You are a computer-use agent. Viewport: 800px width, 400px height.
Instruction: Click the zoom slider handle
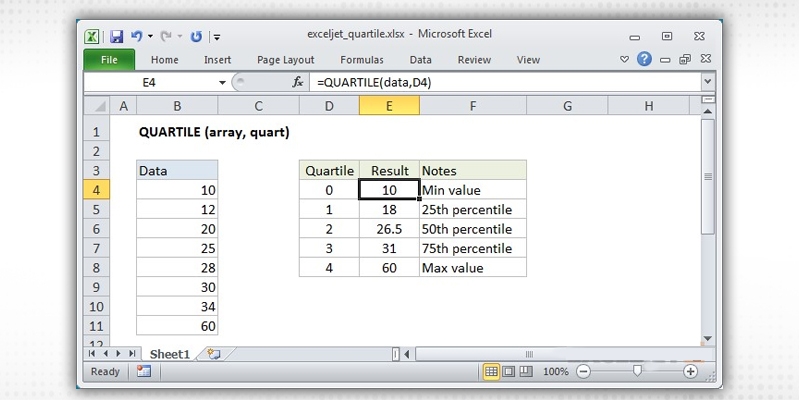coord(637,371)
